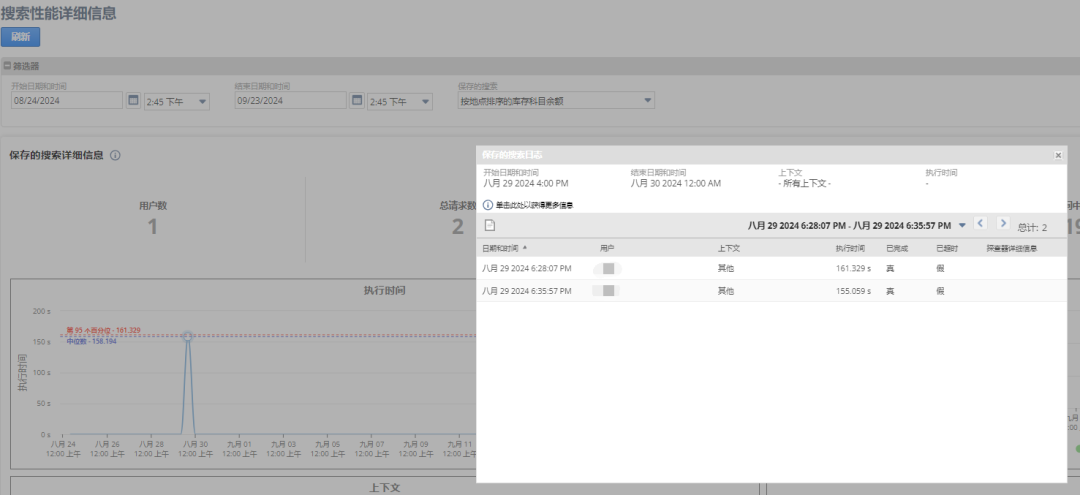The image size is (1080, 495).
Task: Click the 执行时间 column header in table
Action: coord(850,248)
